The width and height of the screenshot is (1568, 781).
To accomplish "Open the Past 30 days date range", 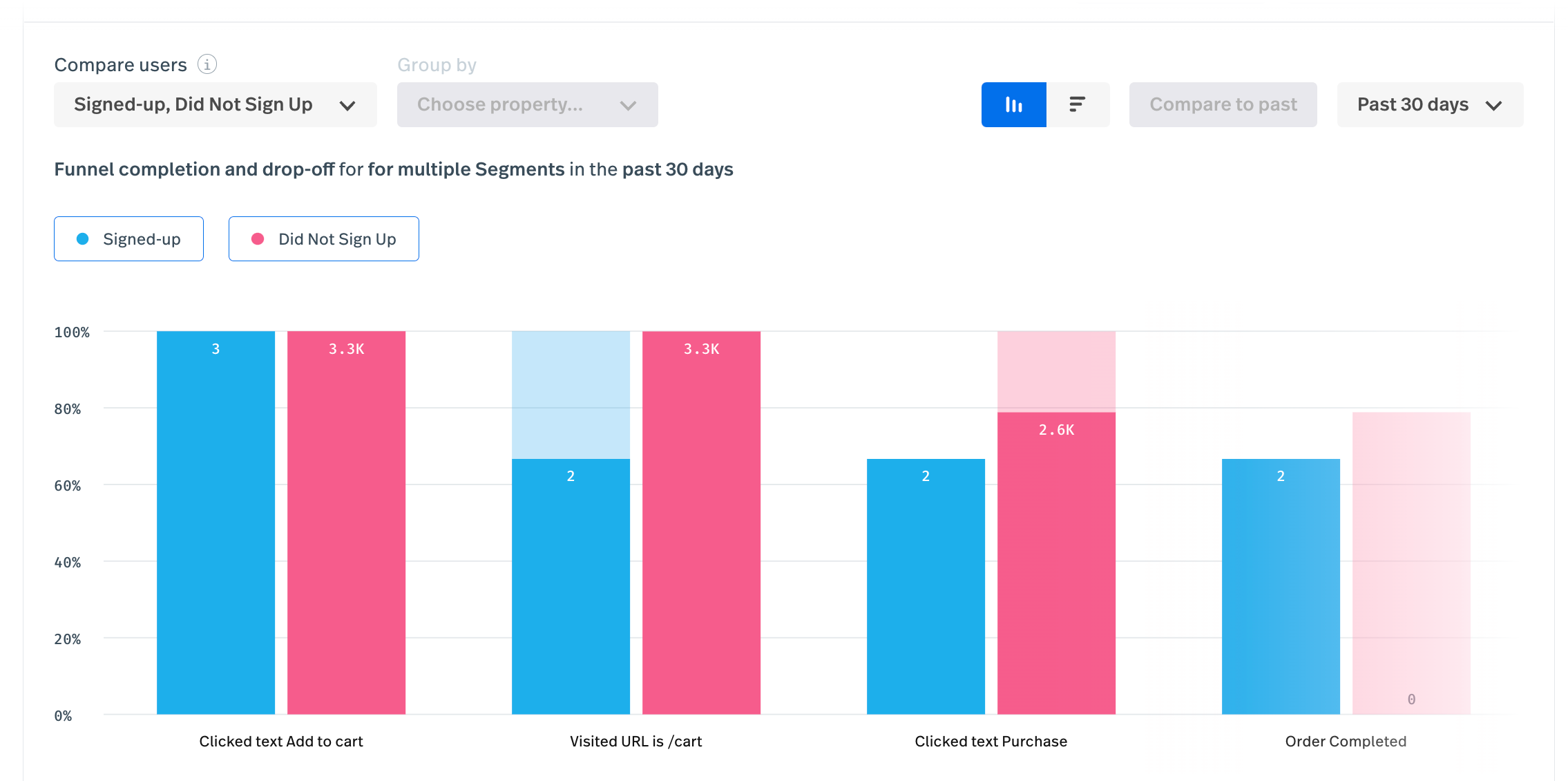I will point(1413,104).
